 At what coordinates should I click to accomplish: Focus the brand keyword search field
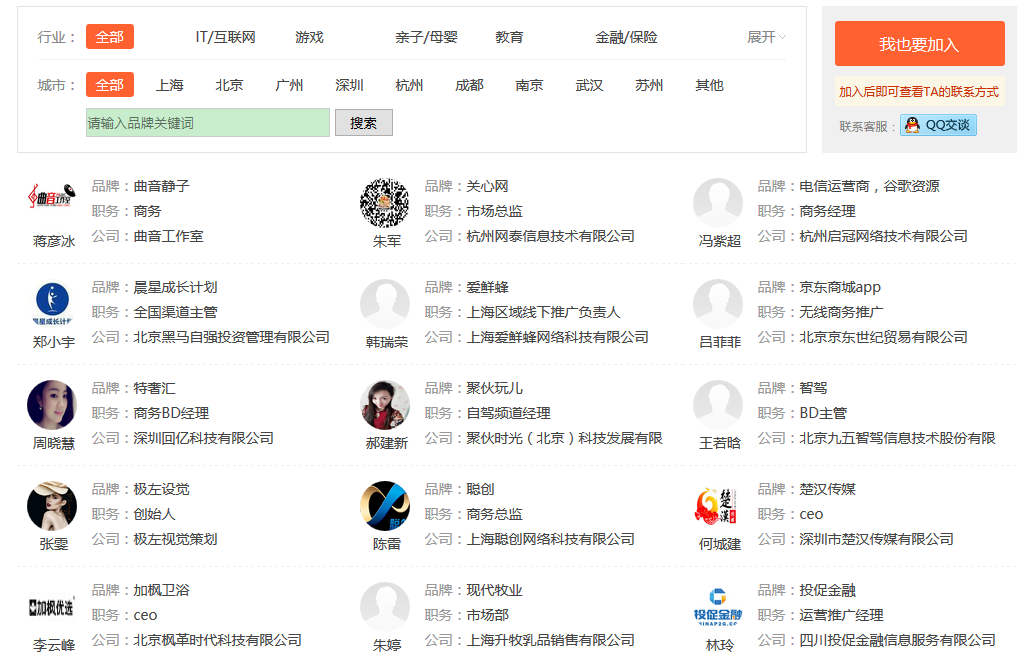pyautogui.click(x=208, y=123)
